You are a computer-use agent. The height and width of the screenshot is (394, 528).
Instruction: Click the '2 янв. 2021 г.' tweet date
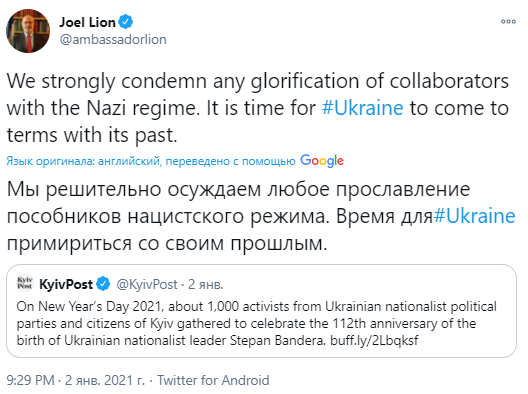pos(104,381)
